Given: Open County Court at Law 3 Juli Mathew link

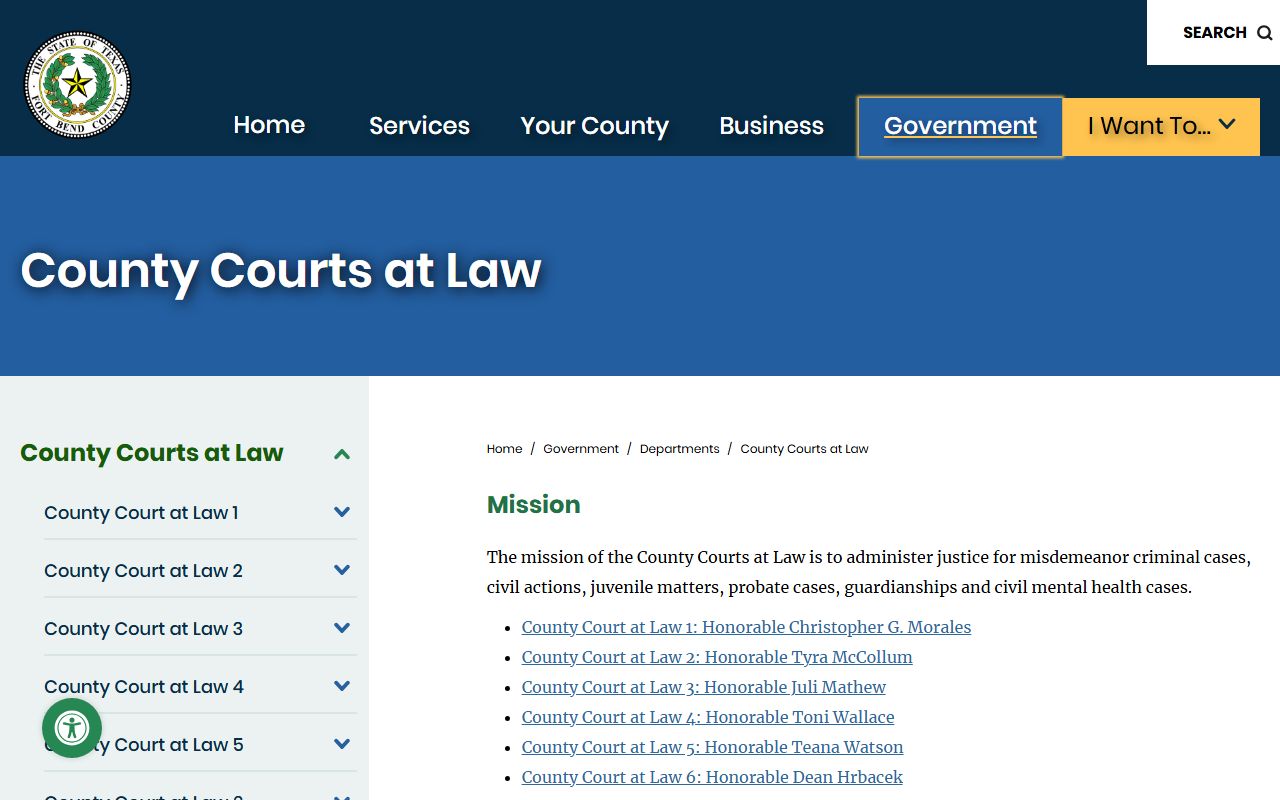Looking at the screenshot, I should [704, 687].
